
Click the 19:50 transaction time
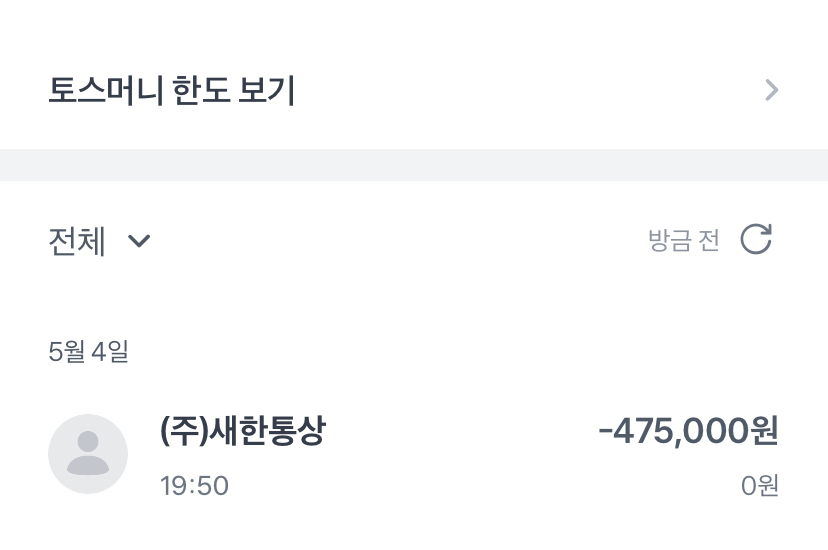[194, 486]
